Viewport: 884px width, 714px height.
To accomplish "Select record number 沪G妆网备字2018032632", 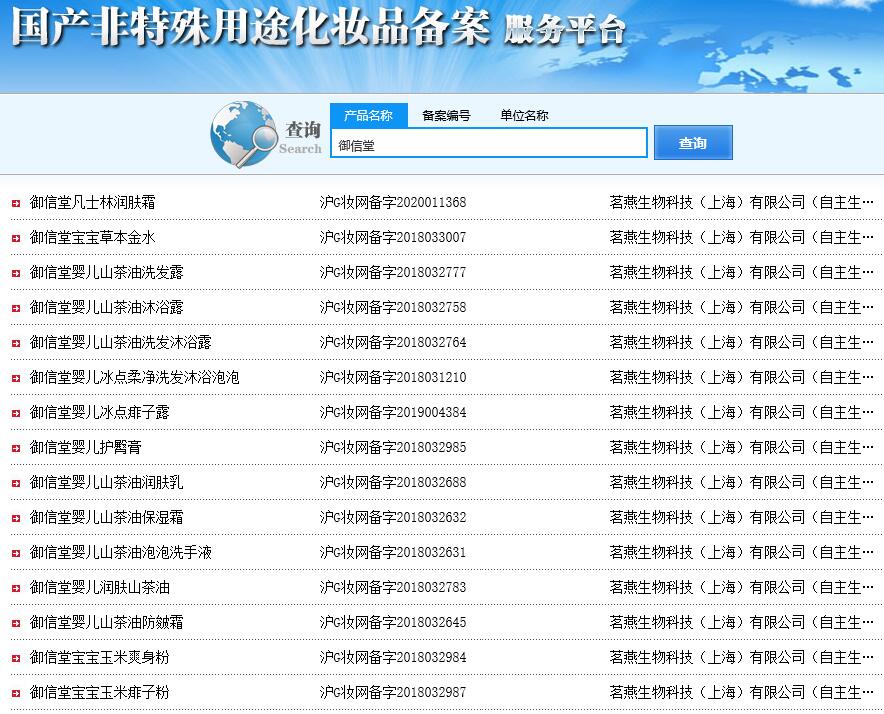I will click(393, 517).
